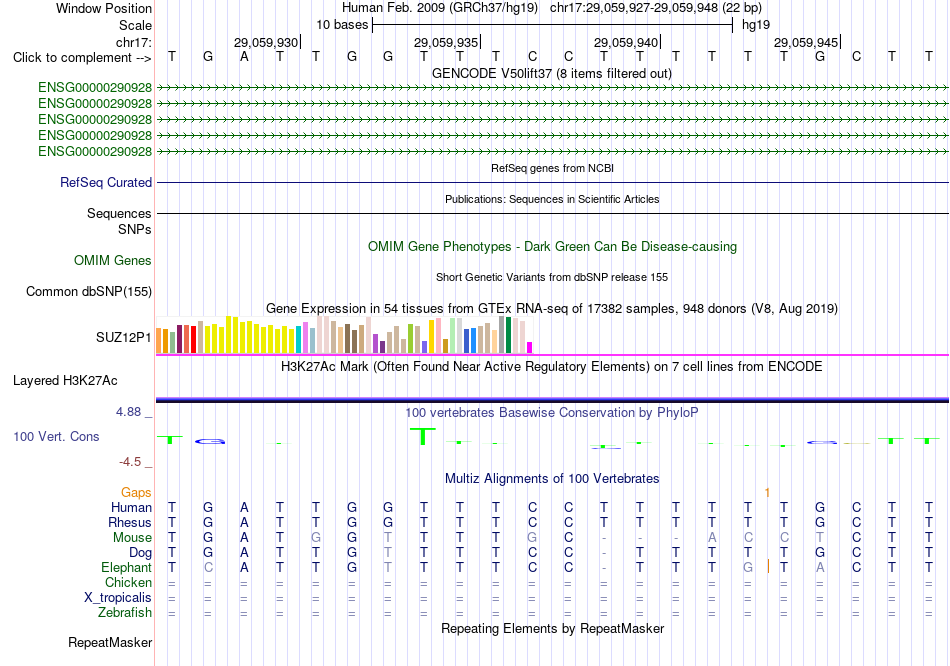
Task: Click the 'Click to complement -->' label
Action: coord(82,58)
